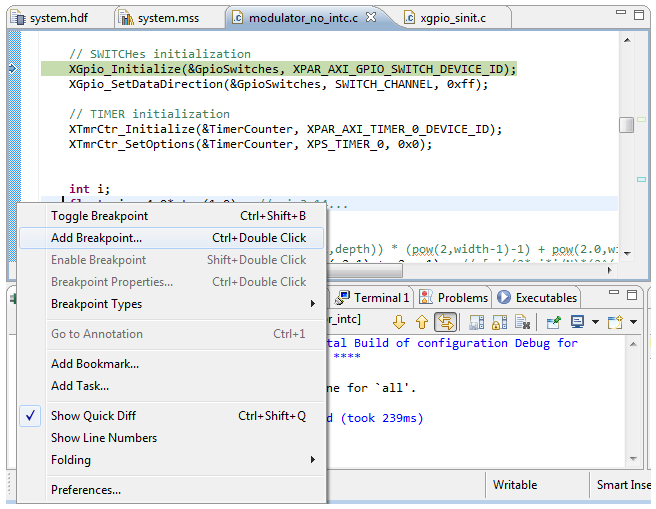Go to next error with down arrow
This screenshot has width=656, height=509.
point(399,322)
